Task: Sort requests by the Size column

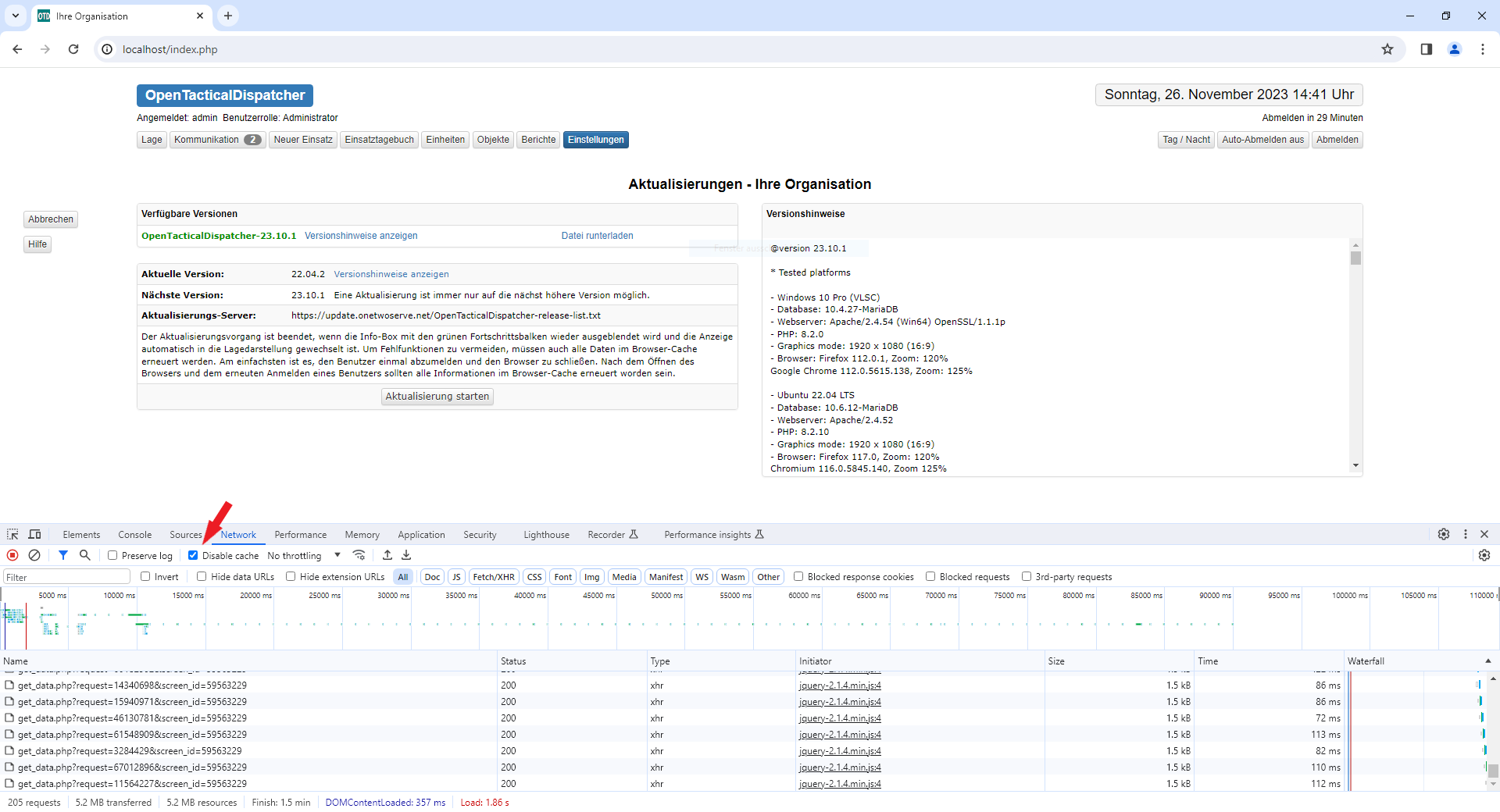Action: (1120, 661)
